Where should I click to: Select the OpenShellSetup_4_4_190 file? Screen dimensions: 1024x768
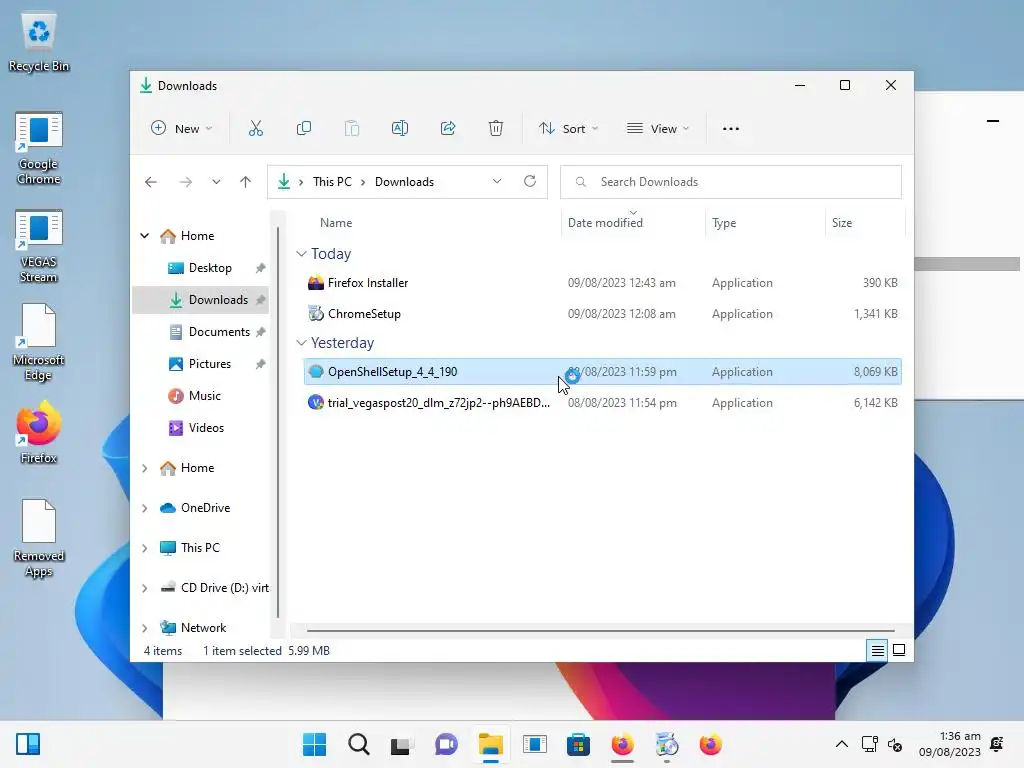603,372
